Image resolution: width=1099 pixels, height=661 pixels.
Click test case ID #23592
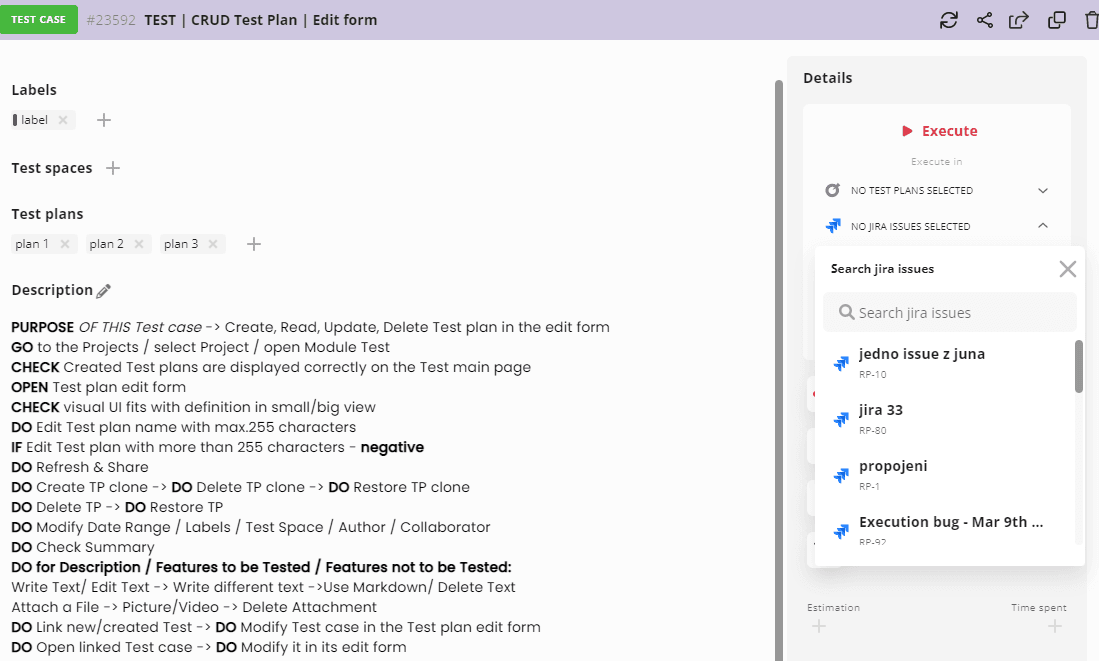point(111,20)
